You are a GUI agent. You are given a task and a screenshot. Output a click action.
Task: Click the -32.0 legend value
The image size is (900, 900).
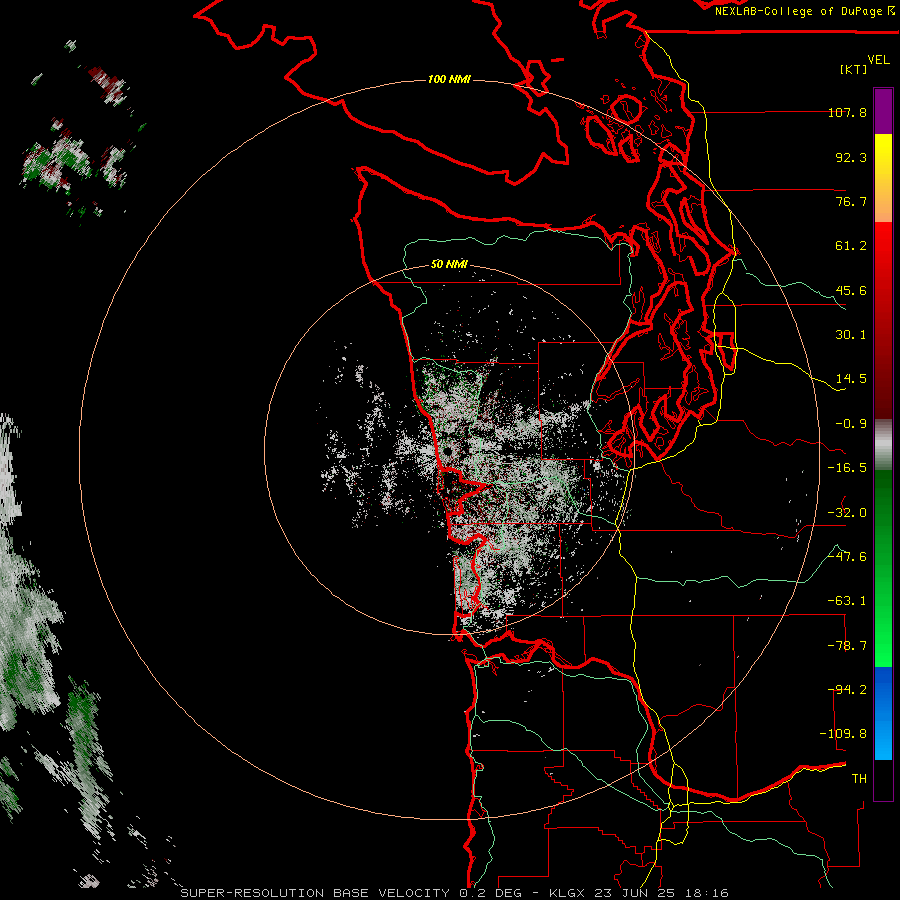point(847,513)
